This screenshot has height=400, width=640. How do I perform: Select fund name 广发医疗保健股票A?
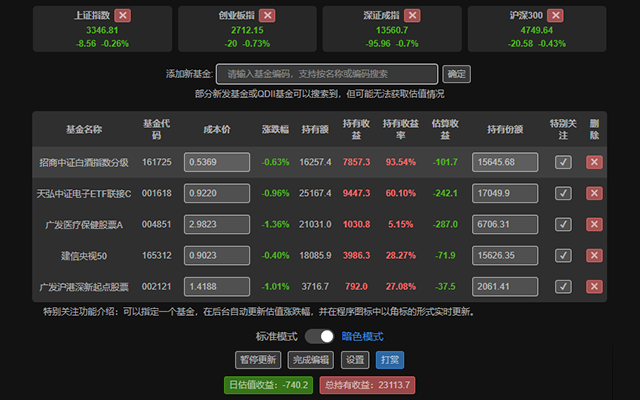click(84, 224)
